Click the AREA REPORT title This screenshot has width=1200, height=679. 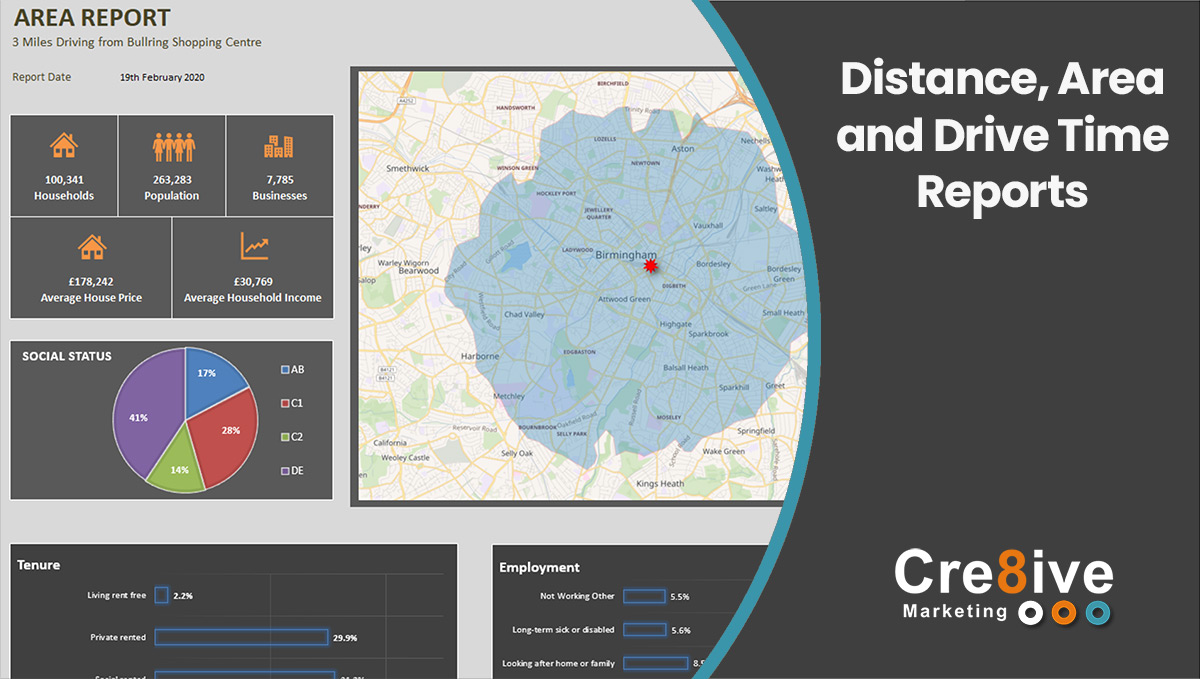[90, 18]
